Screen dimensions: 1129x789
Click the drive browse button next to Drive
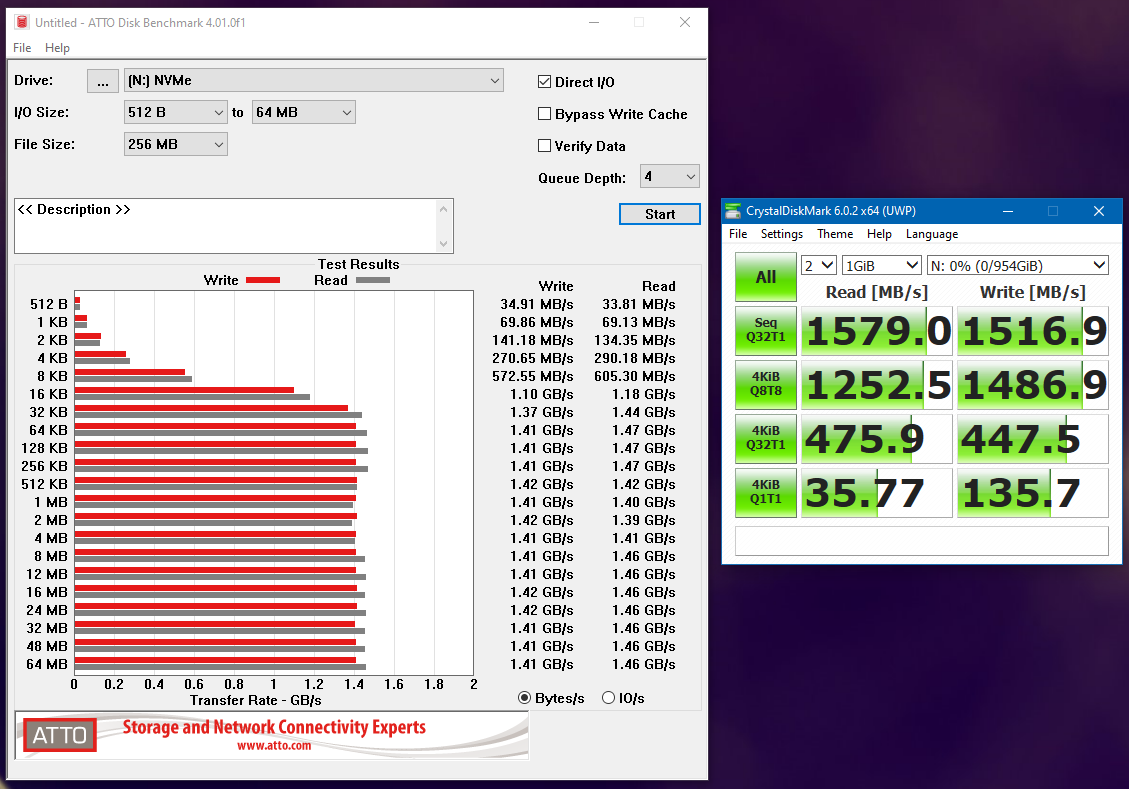pyautogui.click(x=103, y=81)
